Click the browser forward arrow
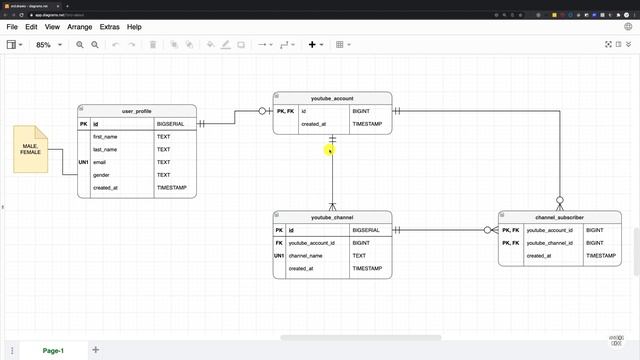This screenshot has width=640, height=360. tap(13, 15)
